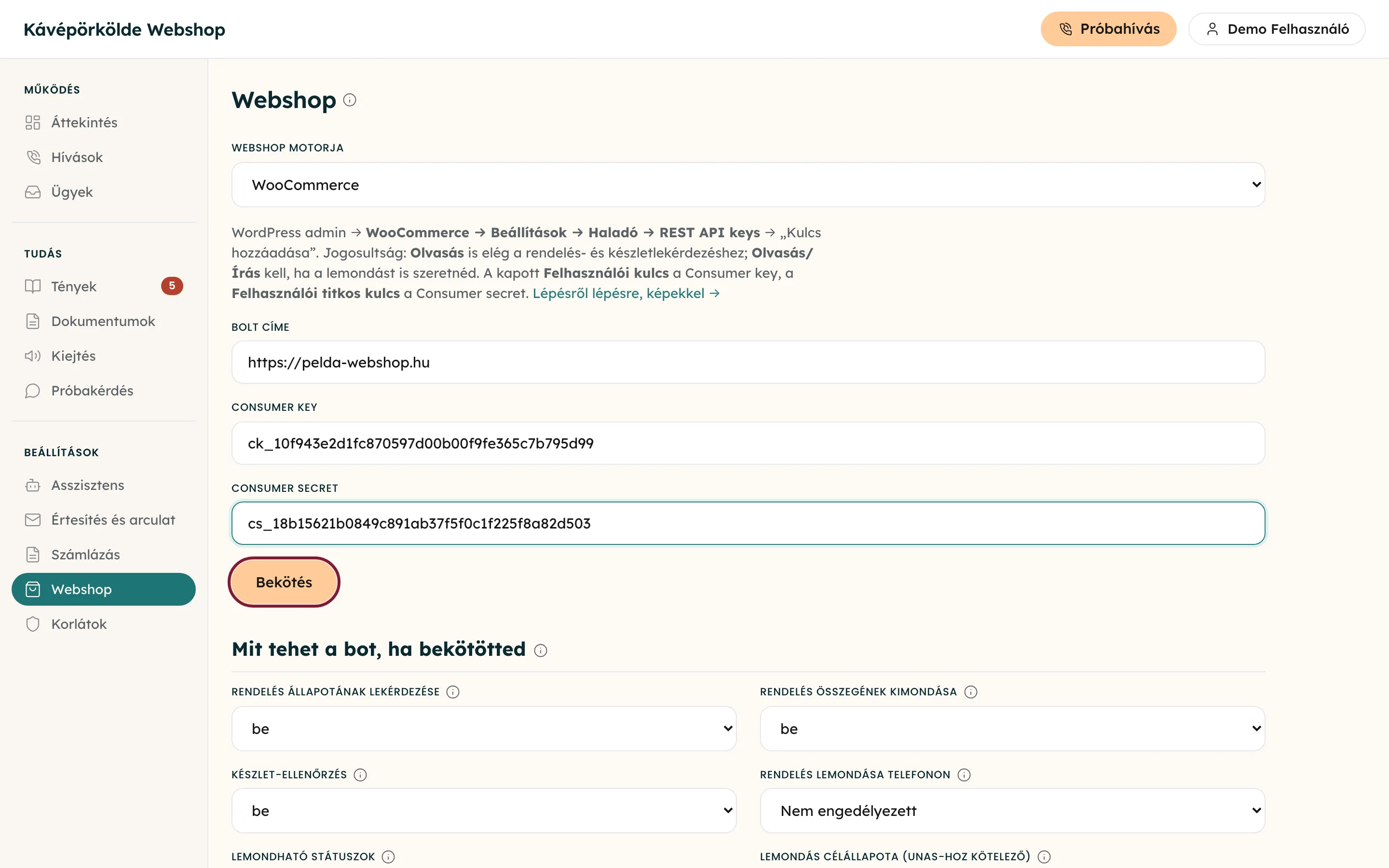This screenshot has height=868, width=1389.
Task: Open the Rendelés állapotának lekérdezése dropdown
Action: 484,729
